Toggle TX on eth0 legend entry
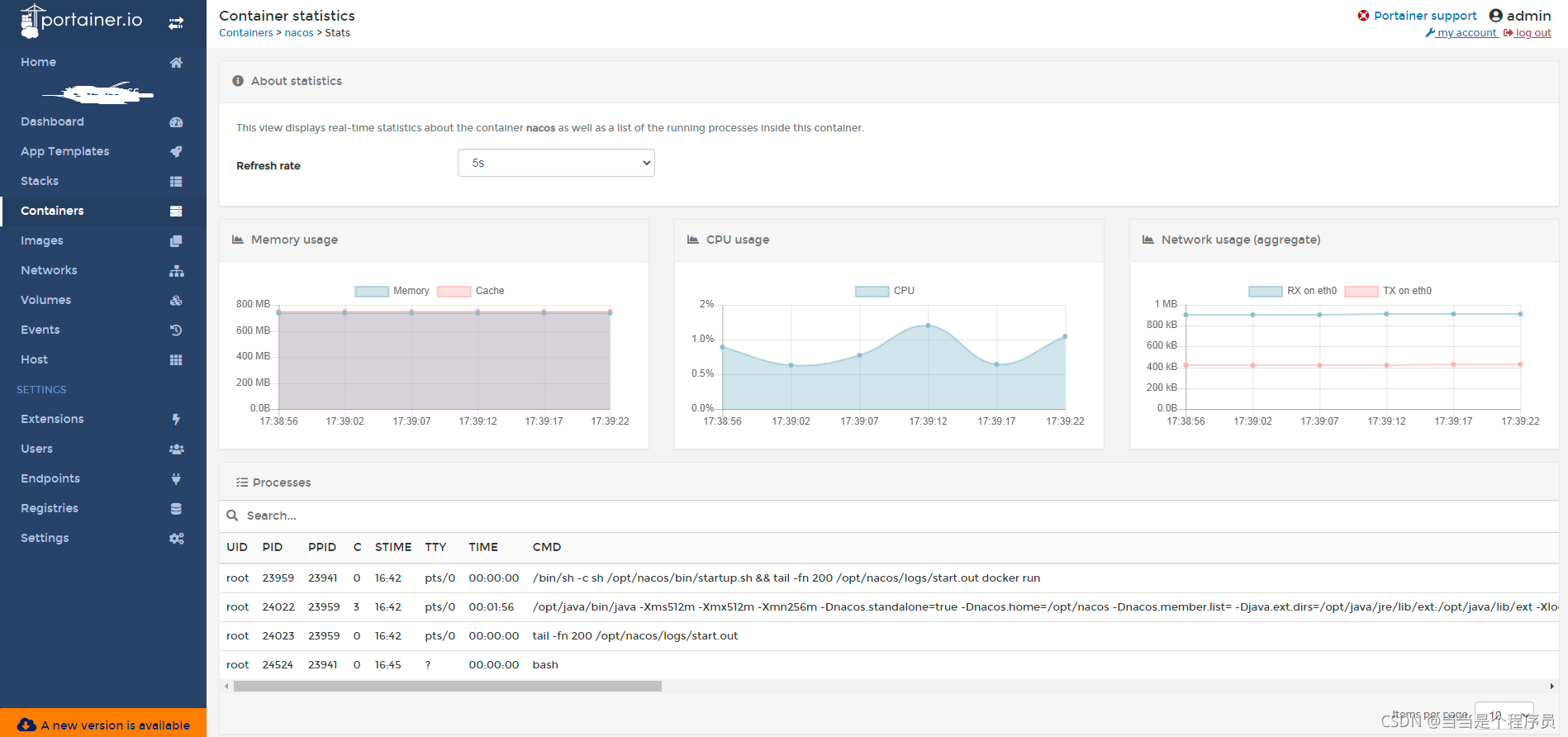The height and width of the screenshot is (737, 1568). pos(1388,291)
